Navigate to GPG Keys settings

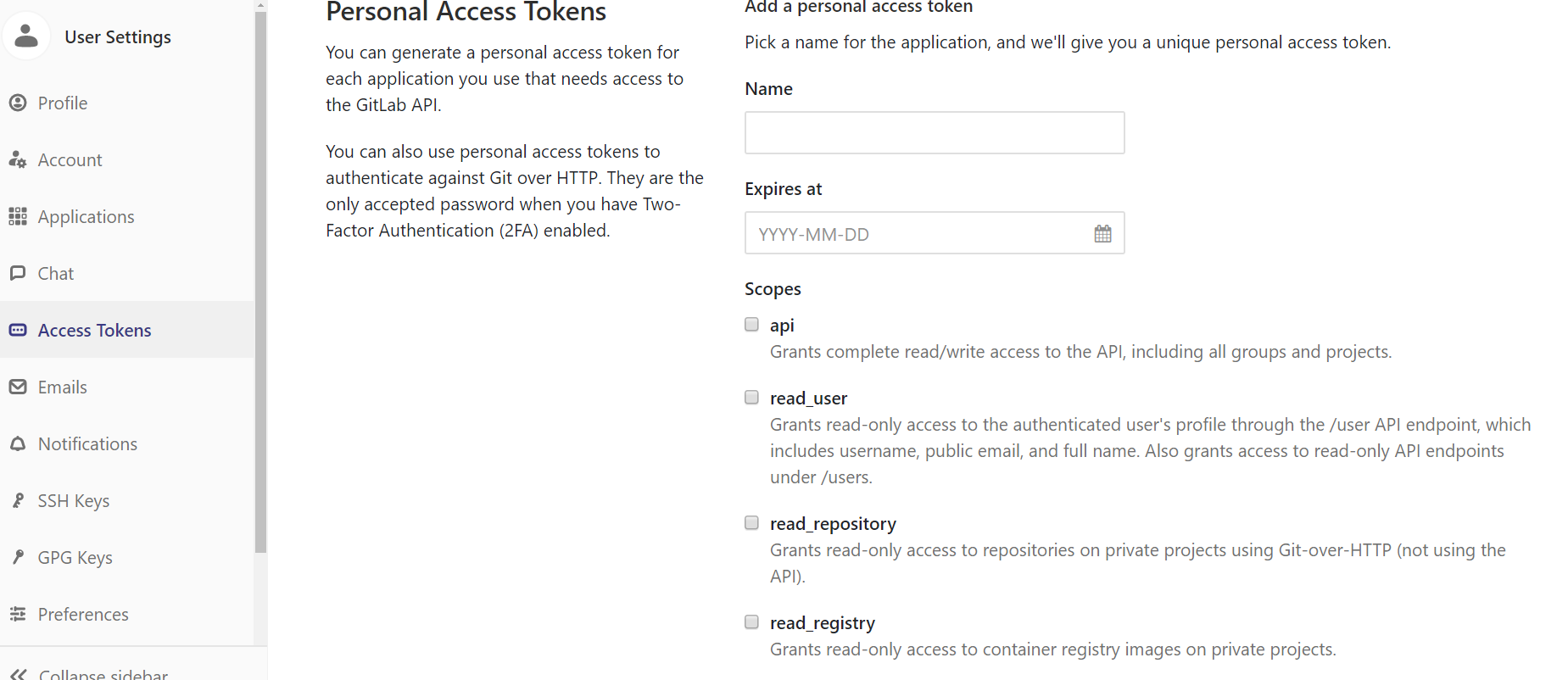[x=75, y=557]
